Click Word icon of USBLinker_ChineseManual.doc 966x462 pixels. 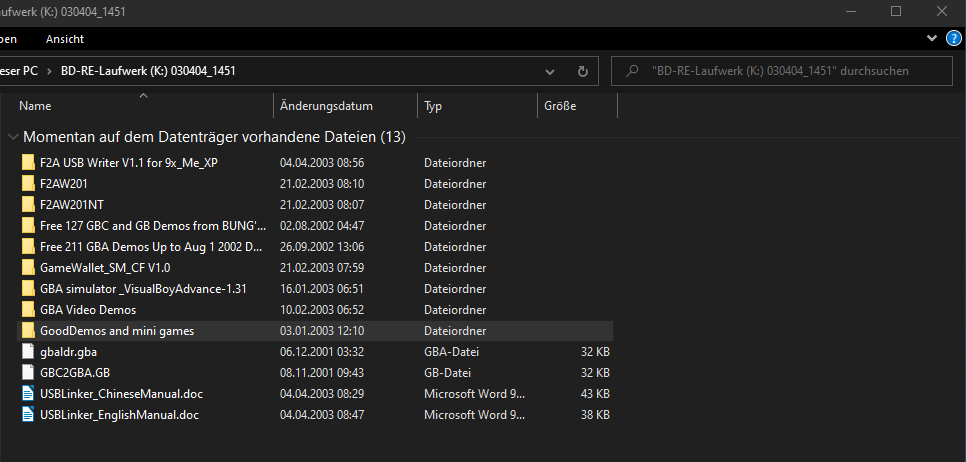(x=28, y=393)
